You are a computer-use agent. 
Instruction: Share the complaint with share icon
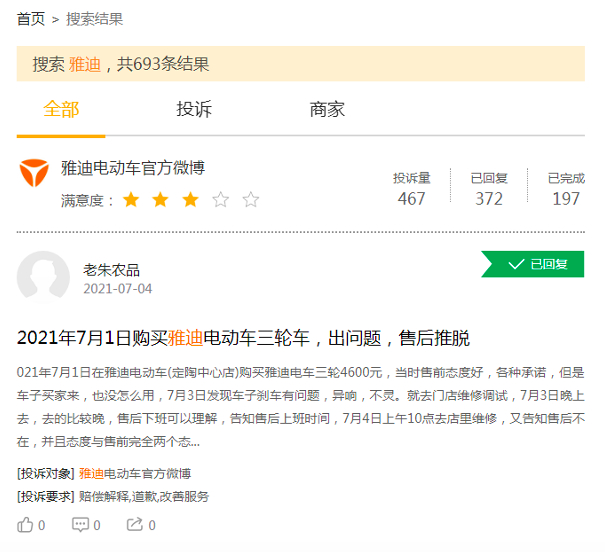(135, 525)
